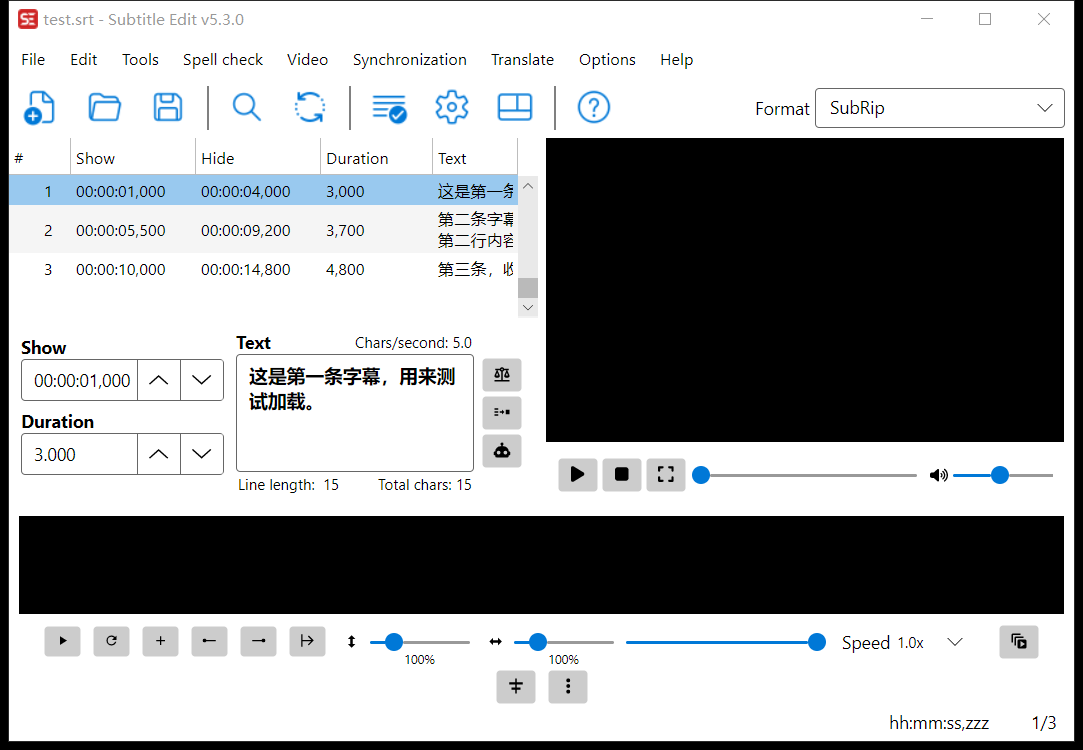
Task: Open the Video menu
Action: (x=307, y=59)
